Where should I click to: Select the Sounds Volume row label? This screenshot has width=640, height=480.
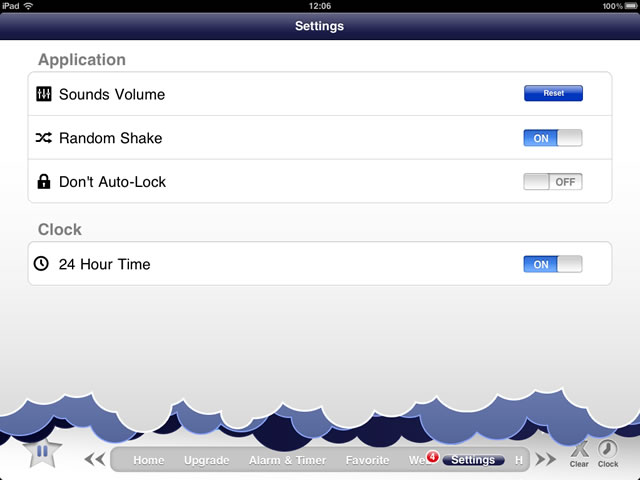pyautogui.click(x=112, y=94)
